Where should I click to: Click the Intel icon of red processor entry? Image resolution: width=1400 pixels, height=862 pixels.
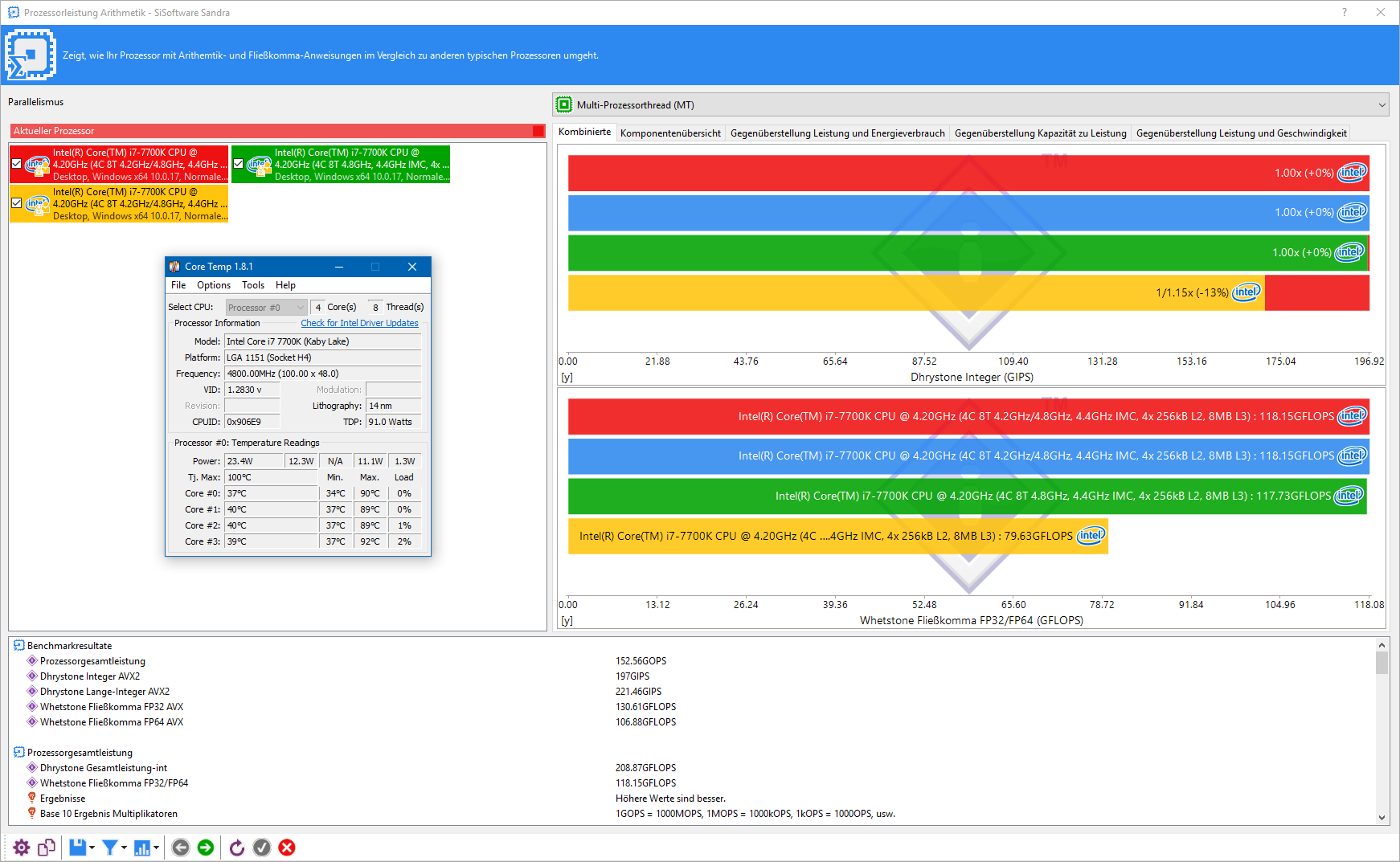point(38,165)
